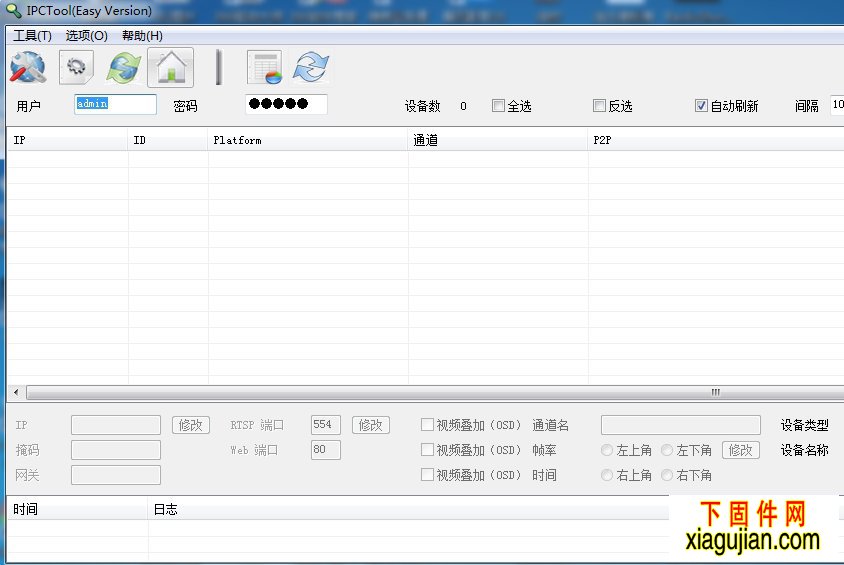Viewport: 844px width, 565px height.
Task: Click the home house icon
Action: [171, 68]
